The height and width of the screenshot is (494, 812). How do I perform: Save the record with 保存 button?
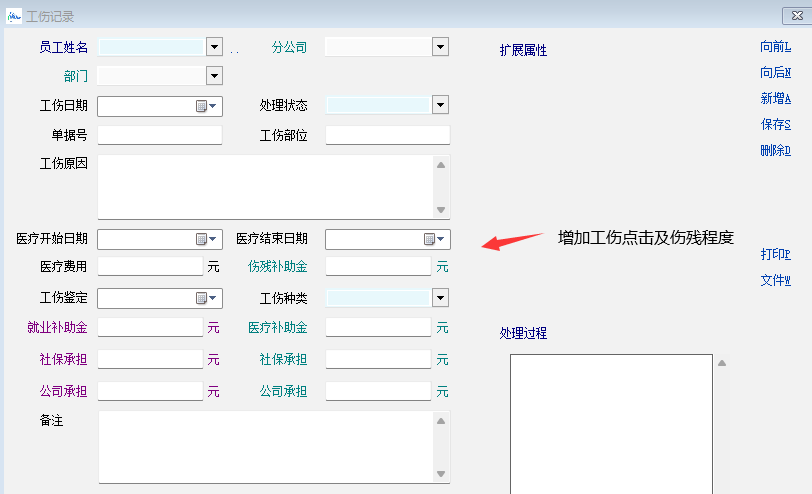point(775,124)
